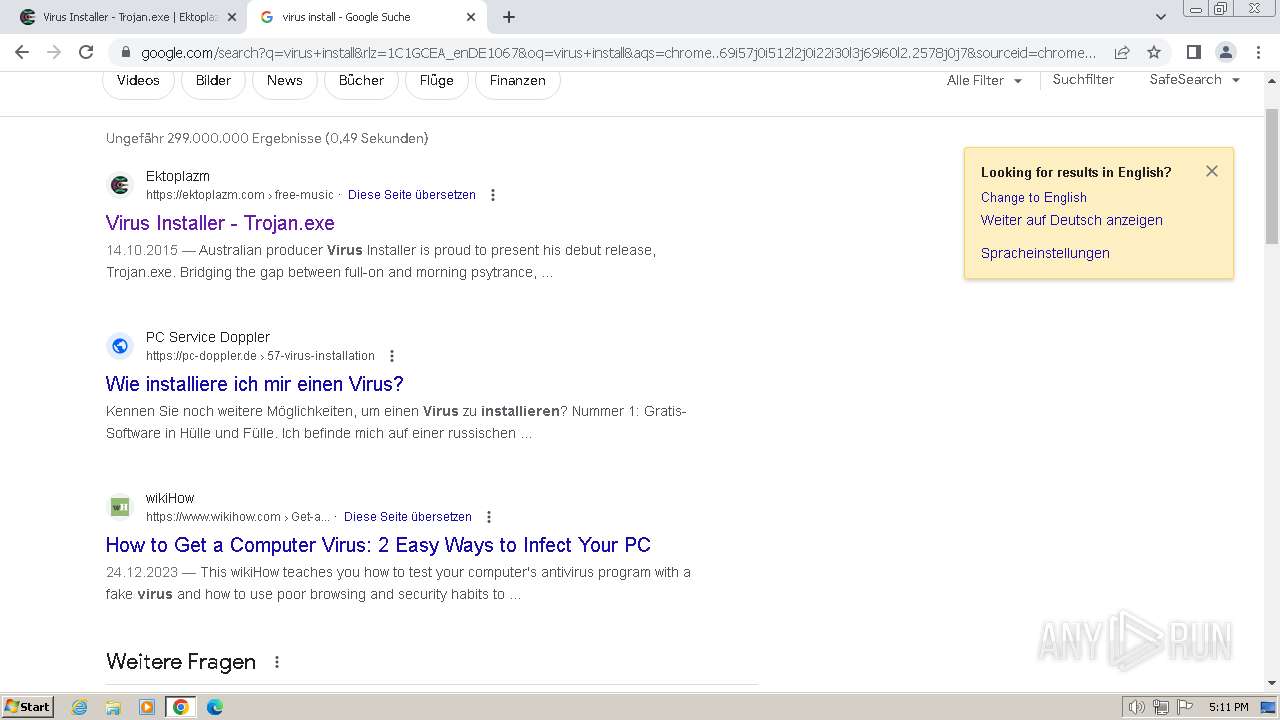Image resolution: width=1280 pixels, height=720 pixels.
Task: Filter results by Videos
Action: pos(138,80)
